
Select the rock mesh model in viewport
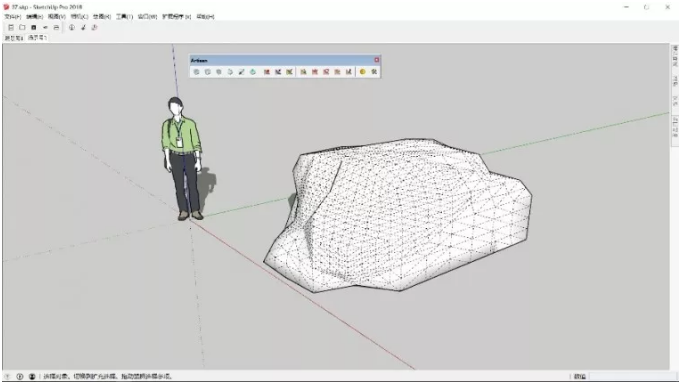pos(398,215)
